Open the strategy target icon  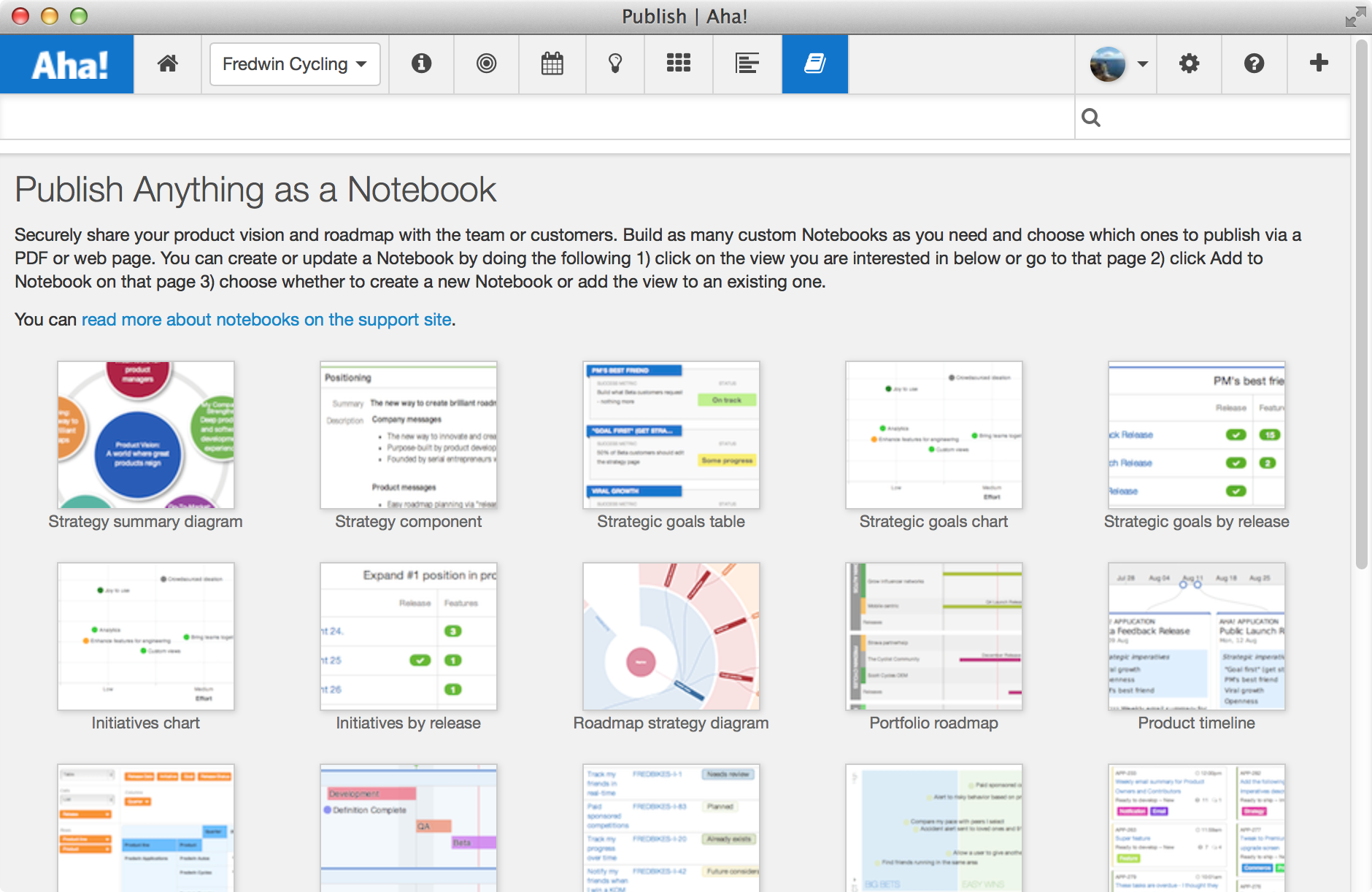(x=486, y=64)
